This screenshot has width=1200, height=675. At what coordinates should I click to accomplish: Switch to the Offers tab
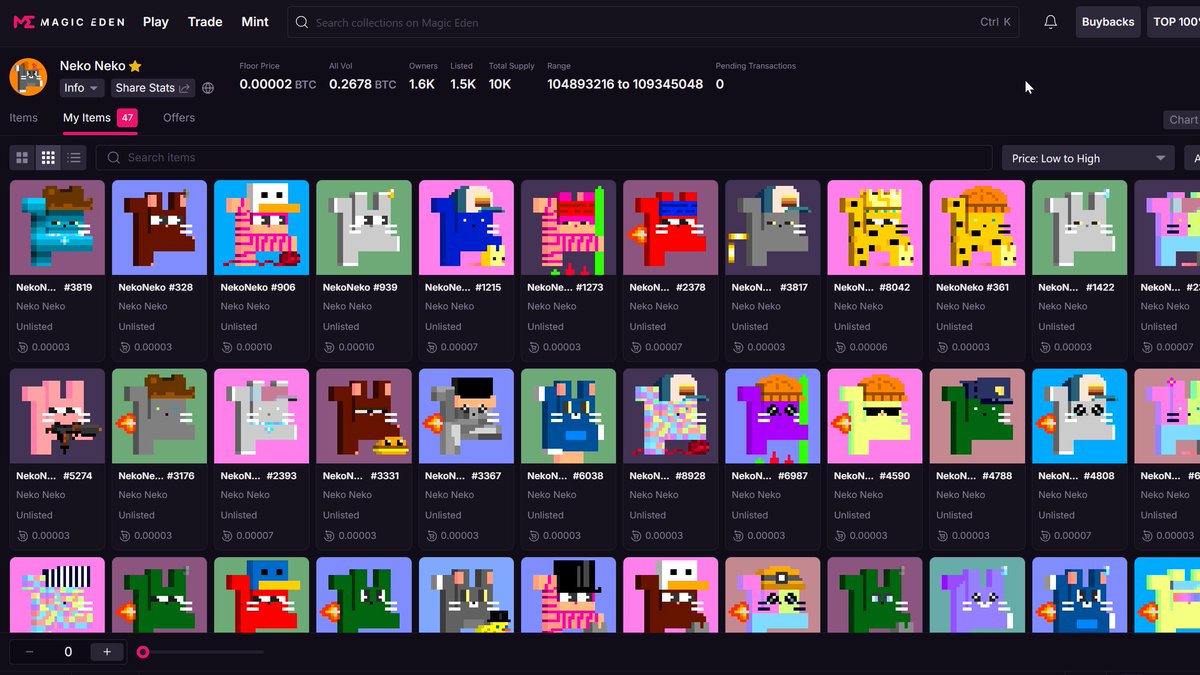(x=179, y=118)
